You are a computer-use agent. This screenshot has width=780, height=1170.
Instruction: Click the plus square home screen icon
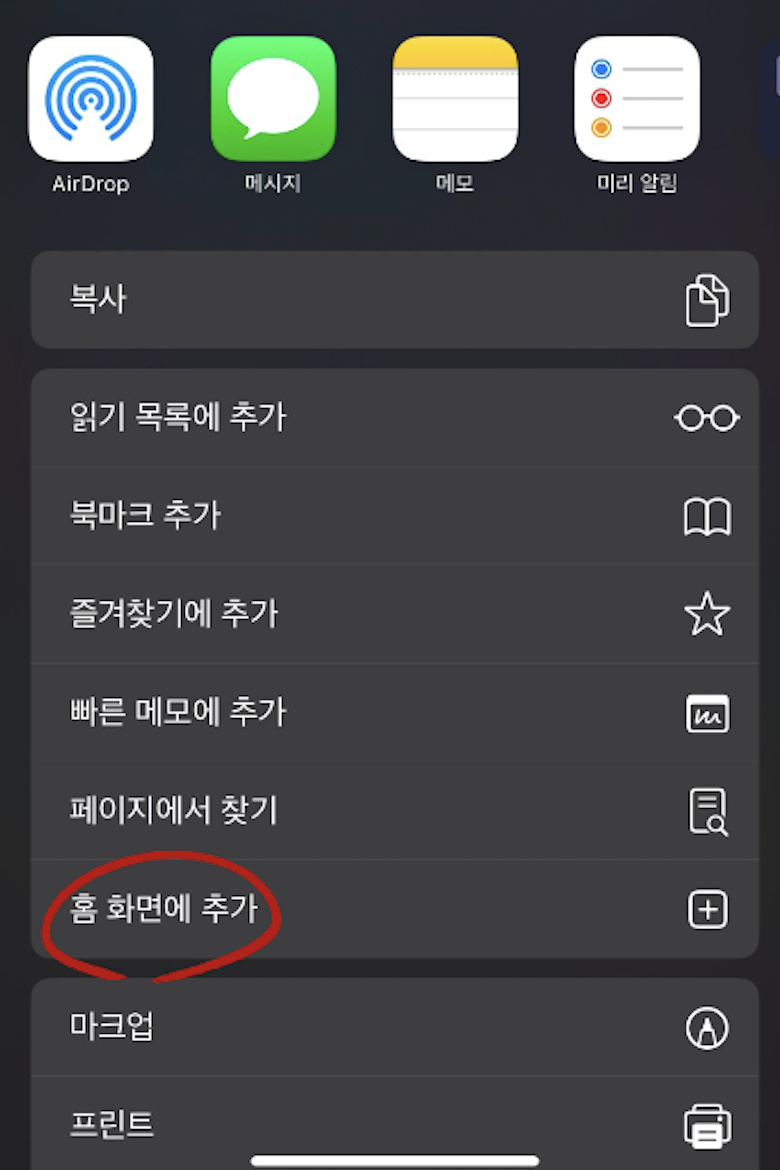[x=707, y=909]
